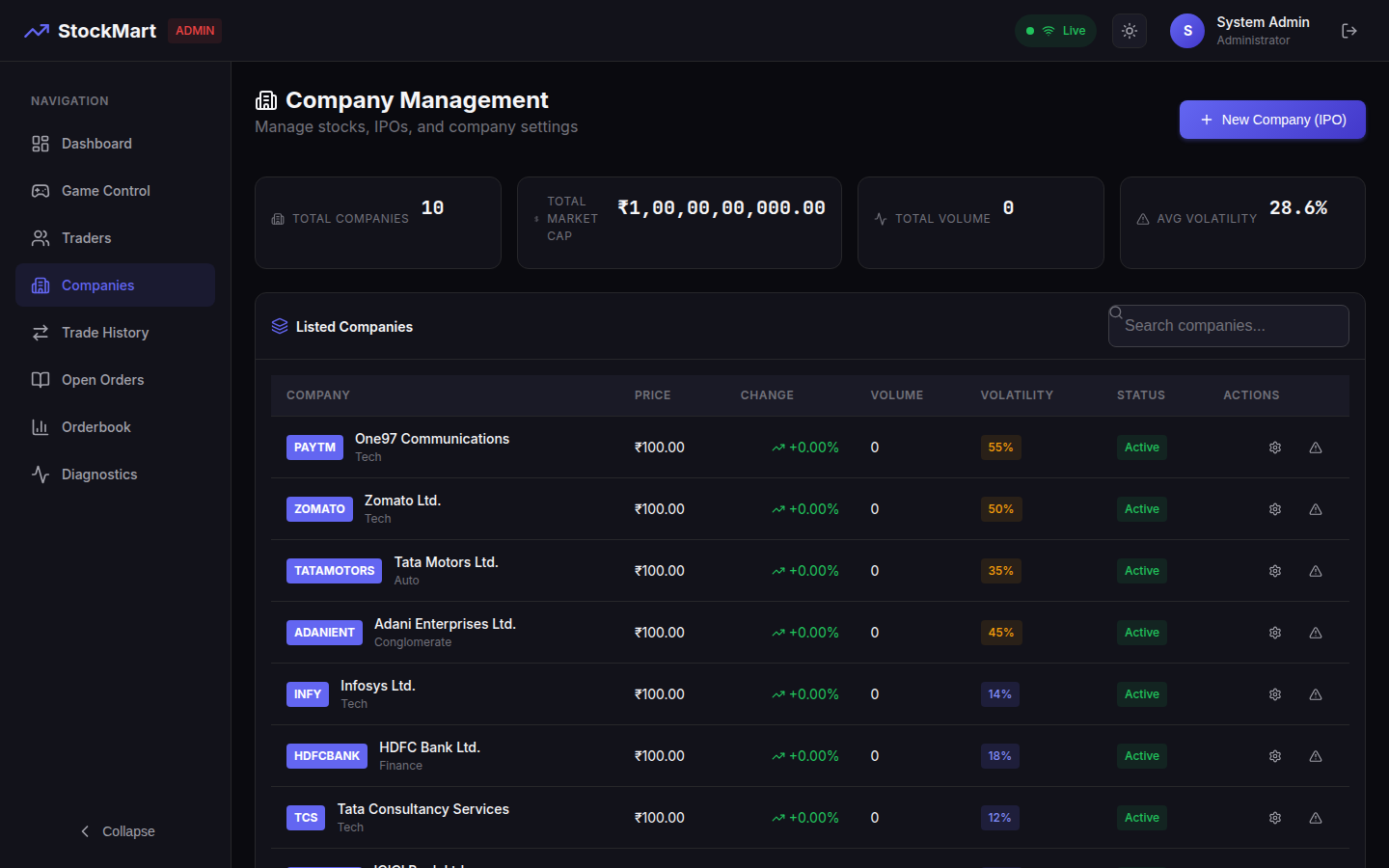The width and height of the screenshot is (1389, 868).
Task: Open settings gear for Infosys Ltd.
Action: (x=1275, y=694)
